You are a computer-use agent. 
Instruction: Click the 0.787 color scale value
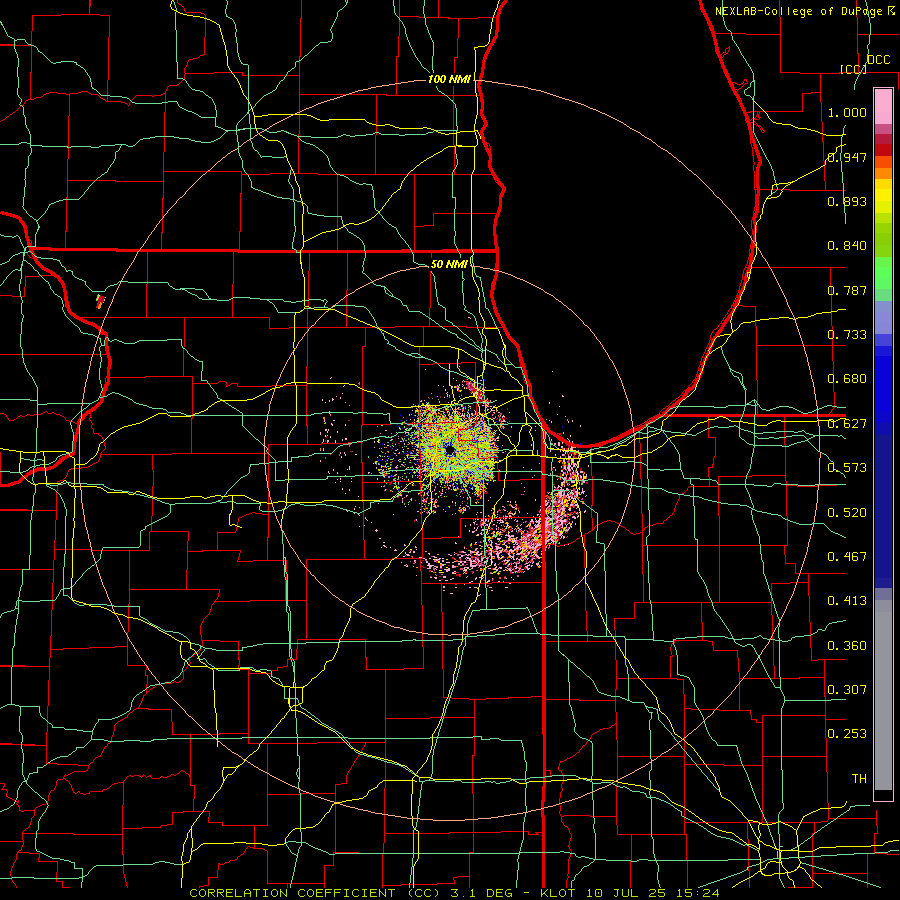click(x=847, y=290)
